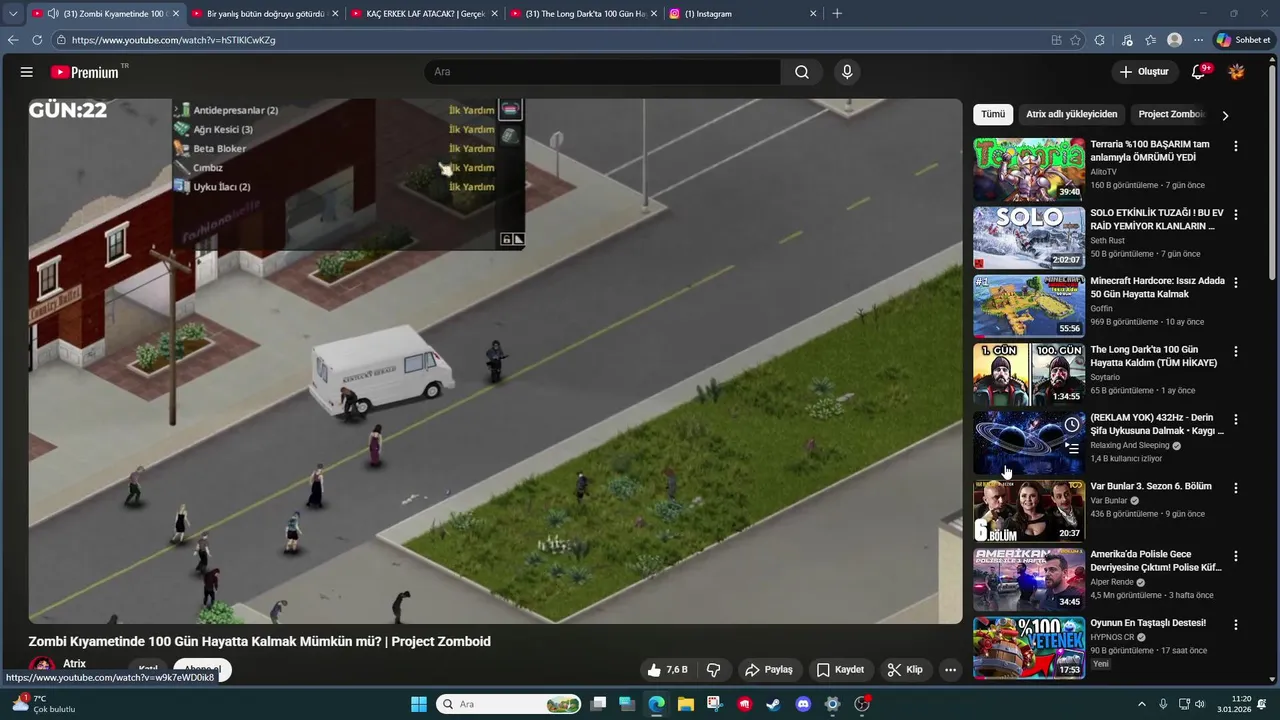Create a clip with Klip button
The image size is (1280, 720).
tap(905, 670)
